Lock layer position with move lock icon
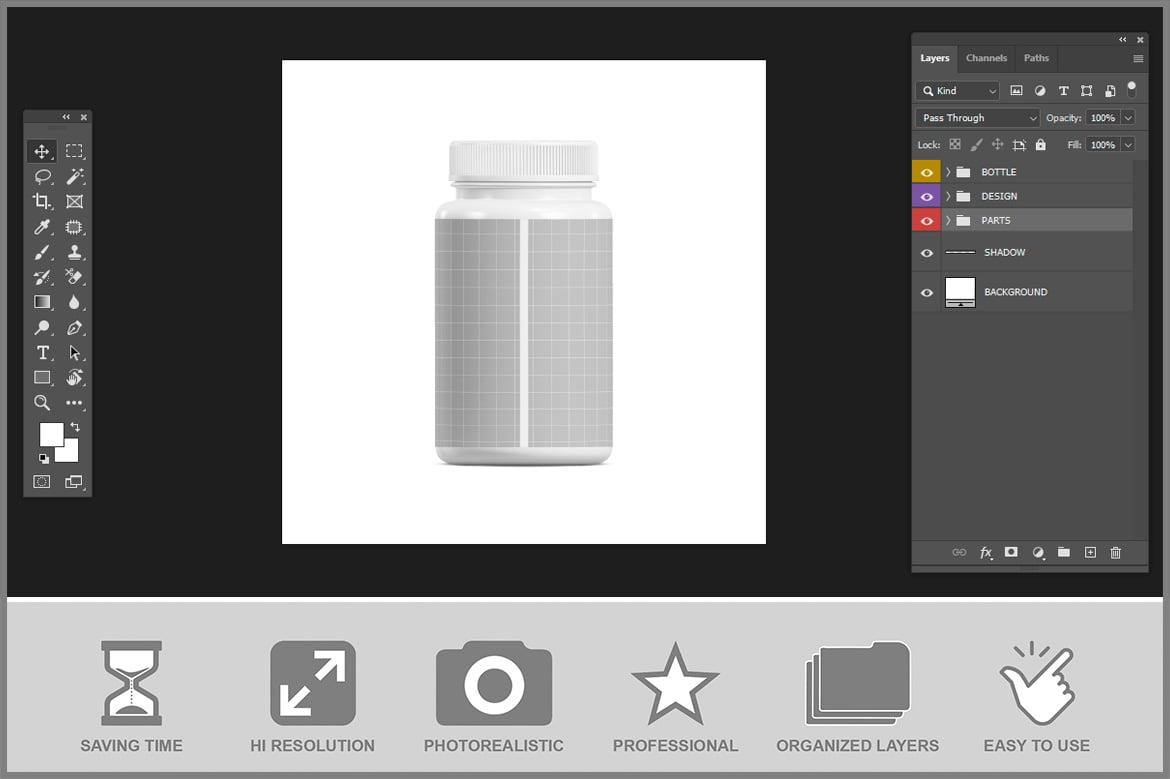Viewport: 1170px width, 779px height. coord(998,145)
